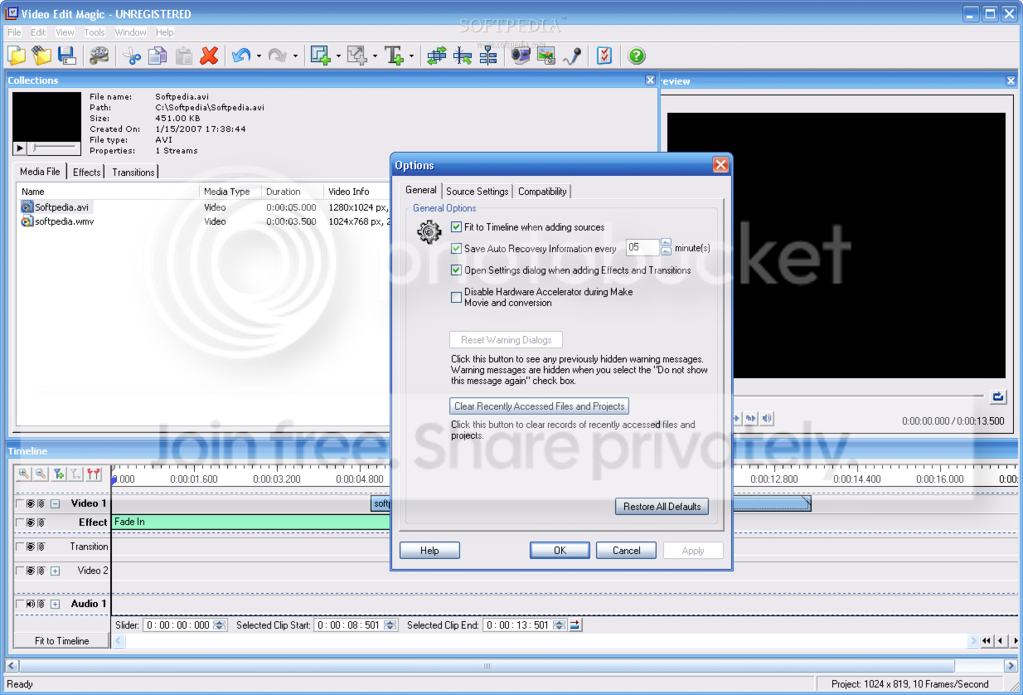Viewport: 1023px width, 695px height.
Task: Collapse the Video 1 track
Action: tap(55, 504)
